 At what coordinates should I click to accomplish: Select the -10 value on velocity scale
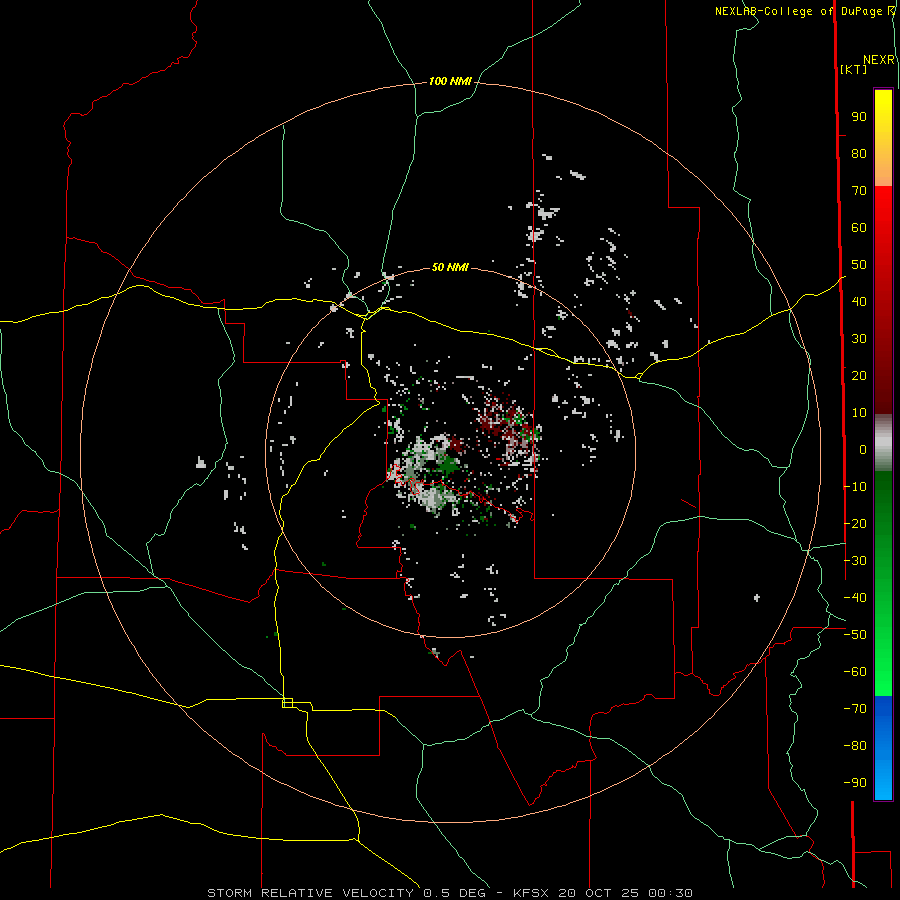click(855, 487)
